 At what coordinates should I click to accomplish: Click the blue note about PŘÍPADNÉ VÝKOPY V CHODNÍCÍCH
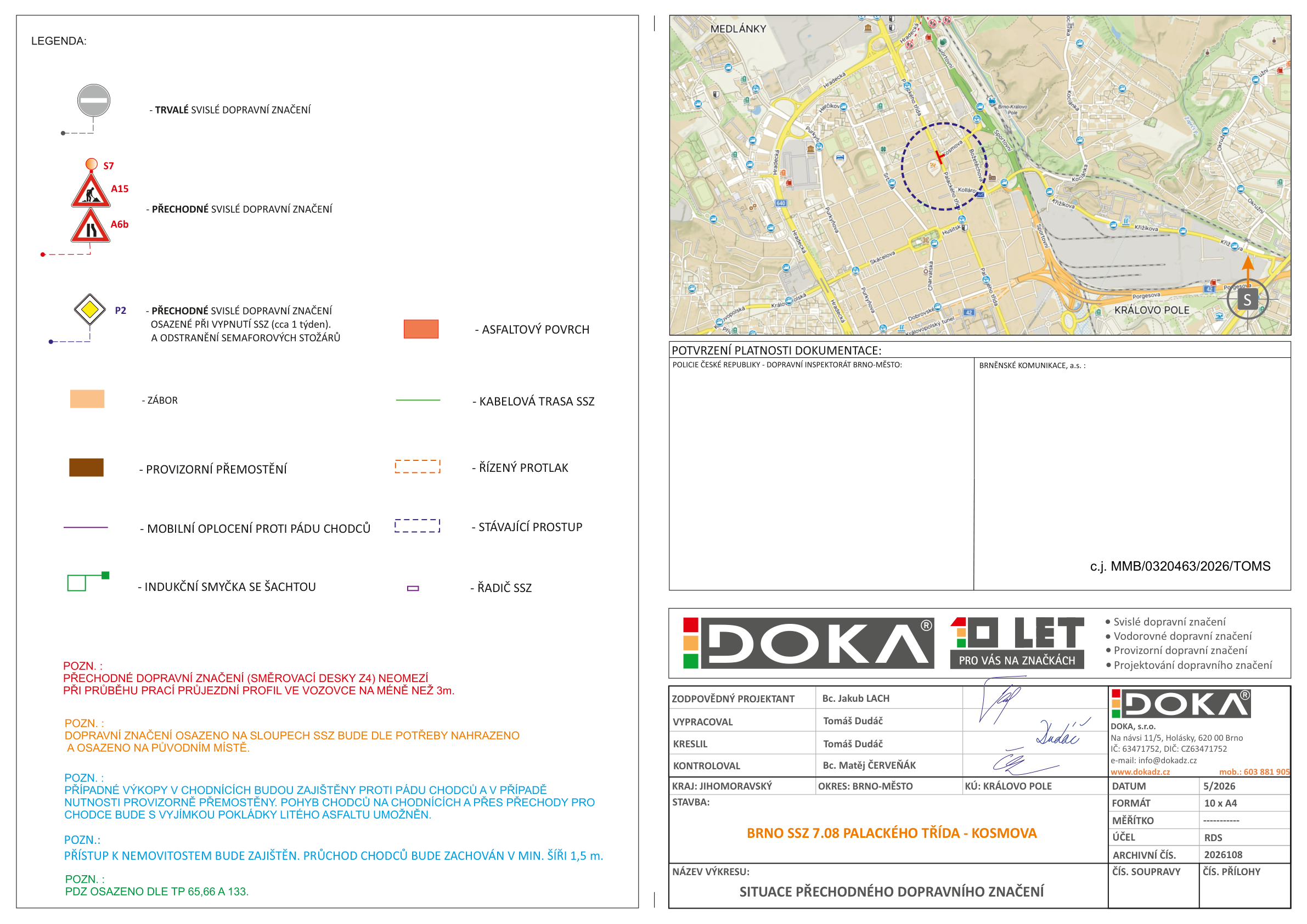coord(329,797)
